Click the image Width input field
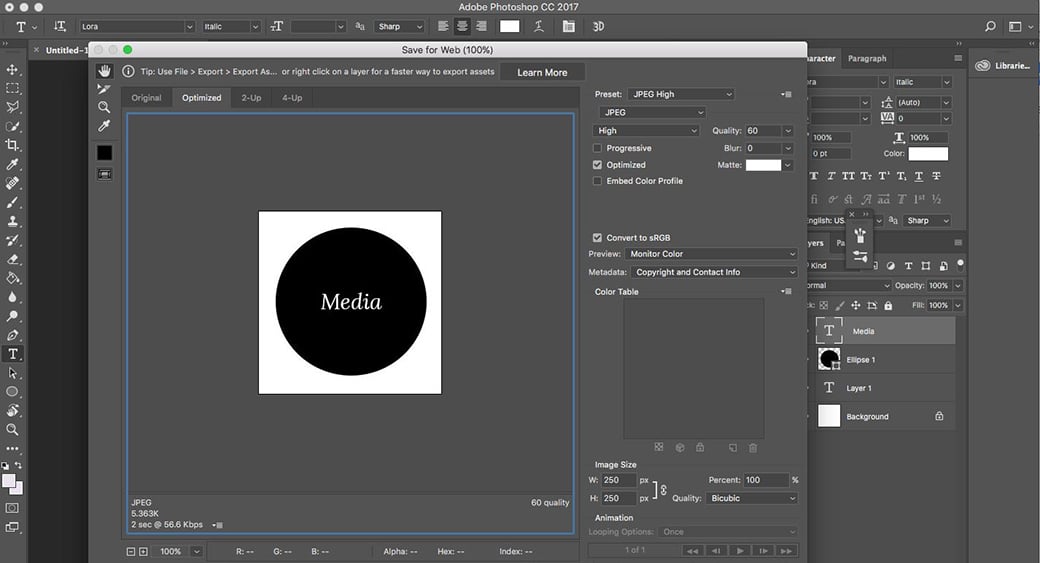The height and width of the screenshot is (563, 1040). (619, 480)
